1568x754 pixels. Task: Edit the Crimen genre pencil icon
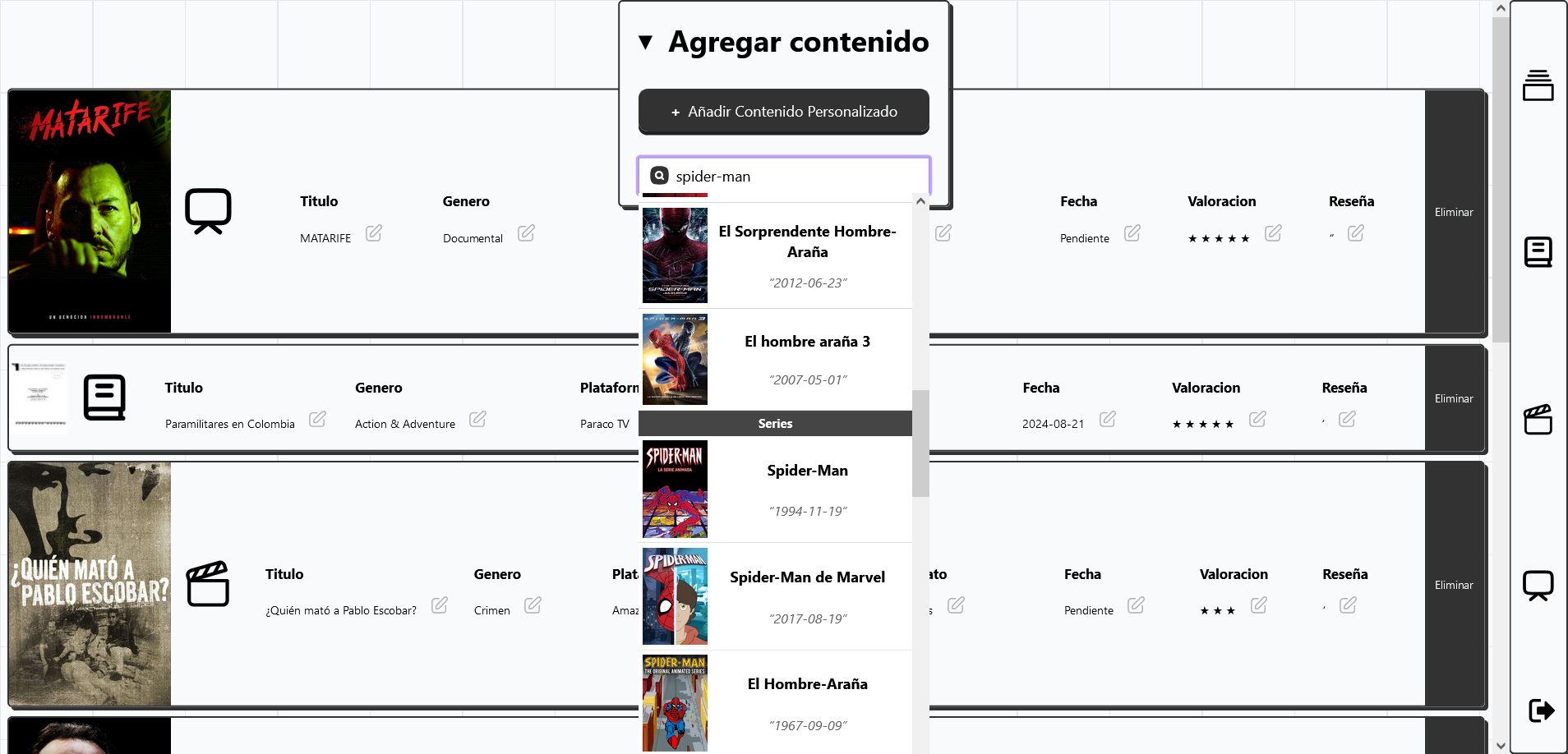point(533,605)
